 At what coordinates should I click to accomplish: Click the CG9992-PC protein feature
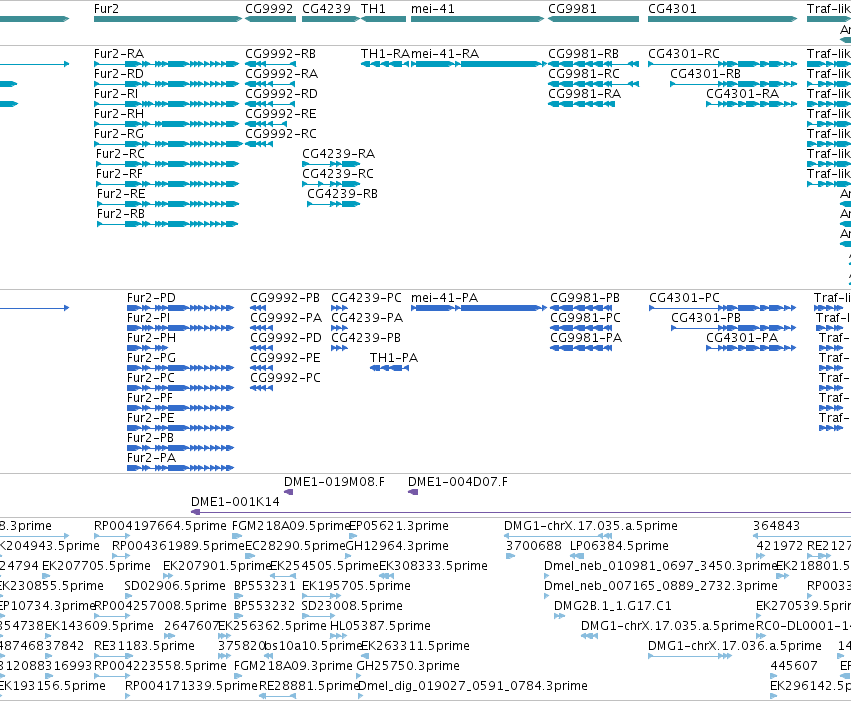(x=262, y=388)
